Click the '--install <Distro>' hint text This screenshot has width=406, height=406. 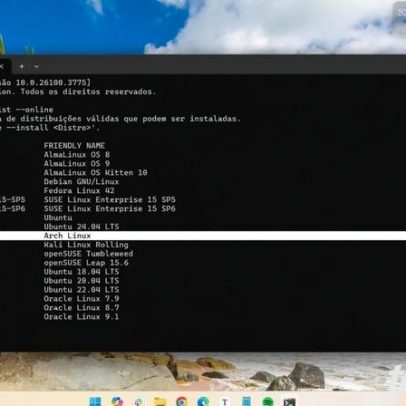point(53,128)
